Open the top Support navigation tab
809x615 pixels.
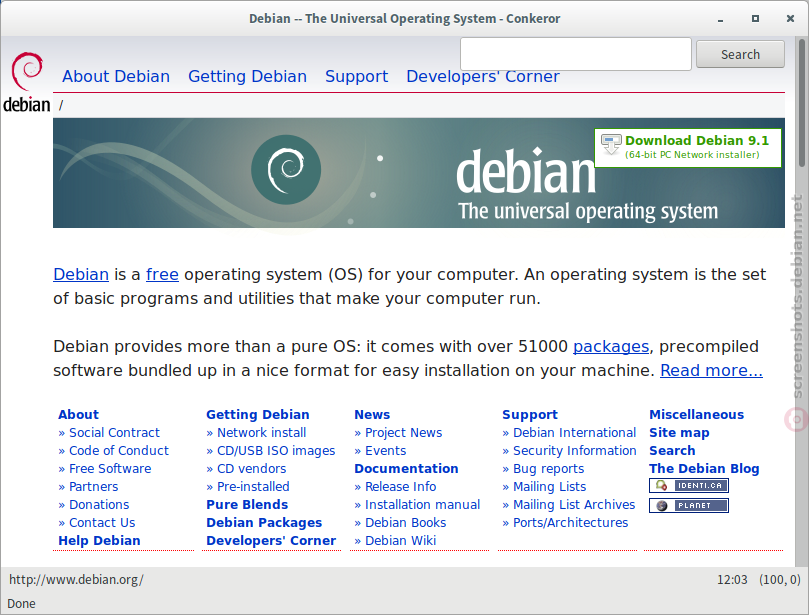click(x=357, y=76)
